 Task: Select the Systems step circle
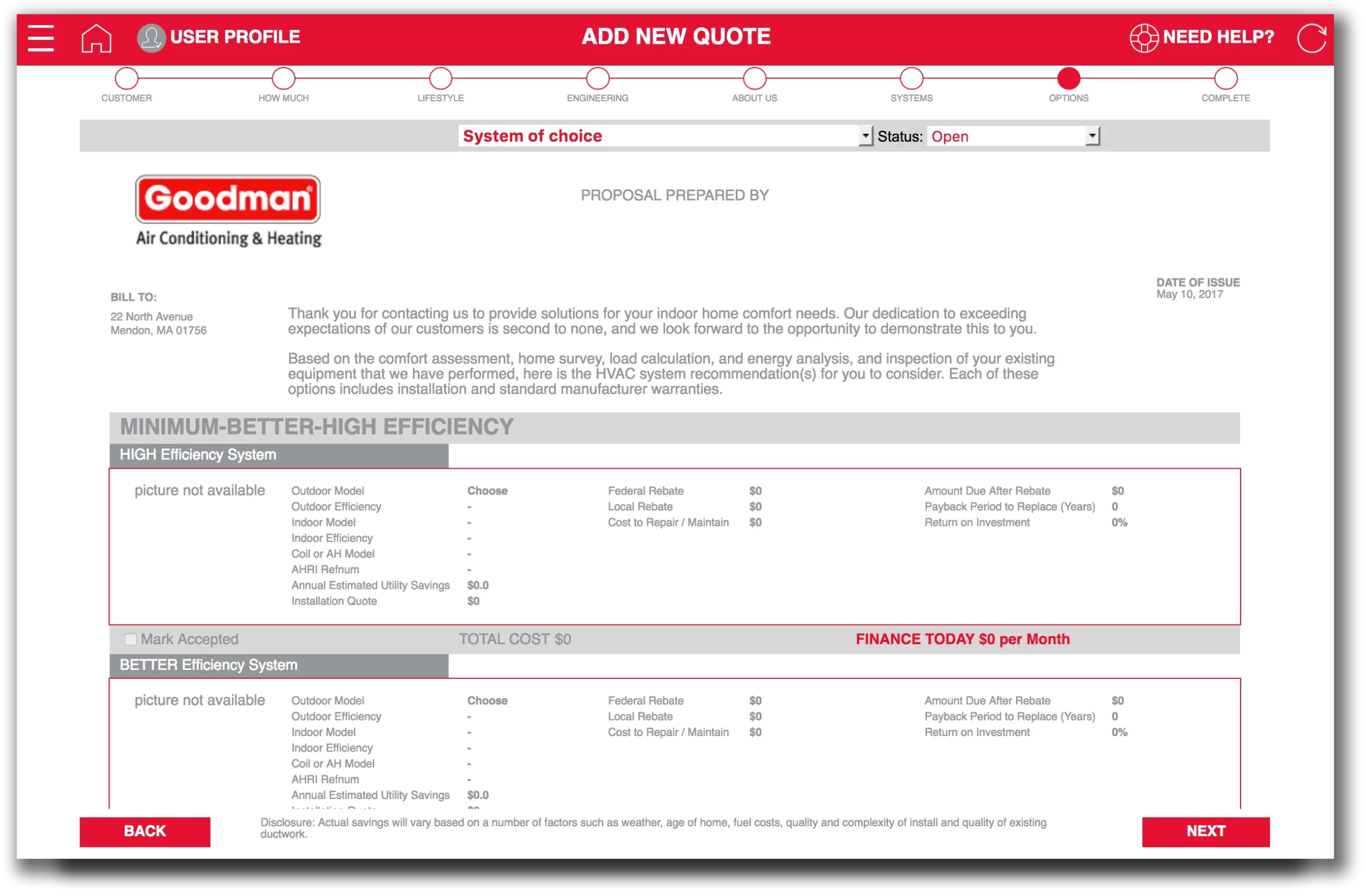[911, 78]
